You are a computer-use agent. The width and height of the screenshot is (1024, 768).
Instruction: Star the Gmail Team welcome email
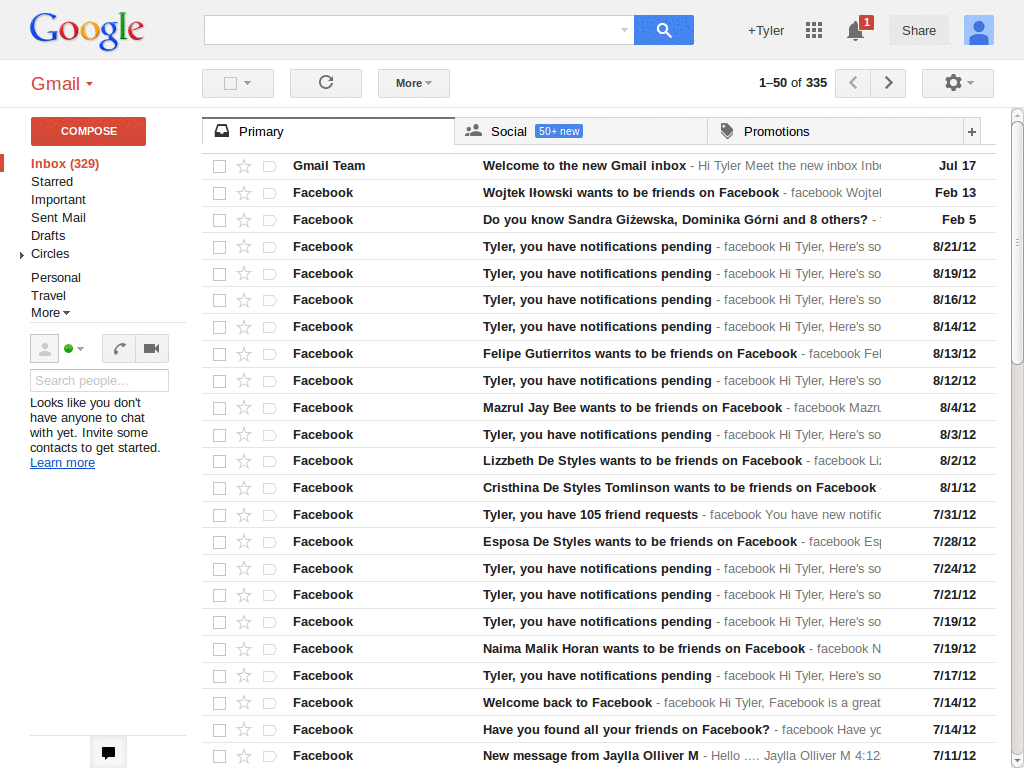tap(244, 167)
